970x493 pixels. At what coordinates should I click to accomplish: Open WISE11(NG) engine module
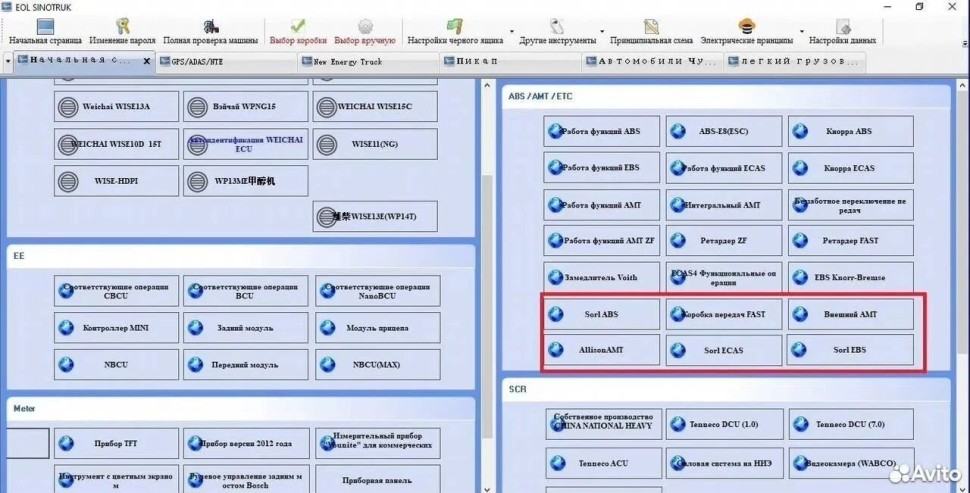click(x=375, y=144)
